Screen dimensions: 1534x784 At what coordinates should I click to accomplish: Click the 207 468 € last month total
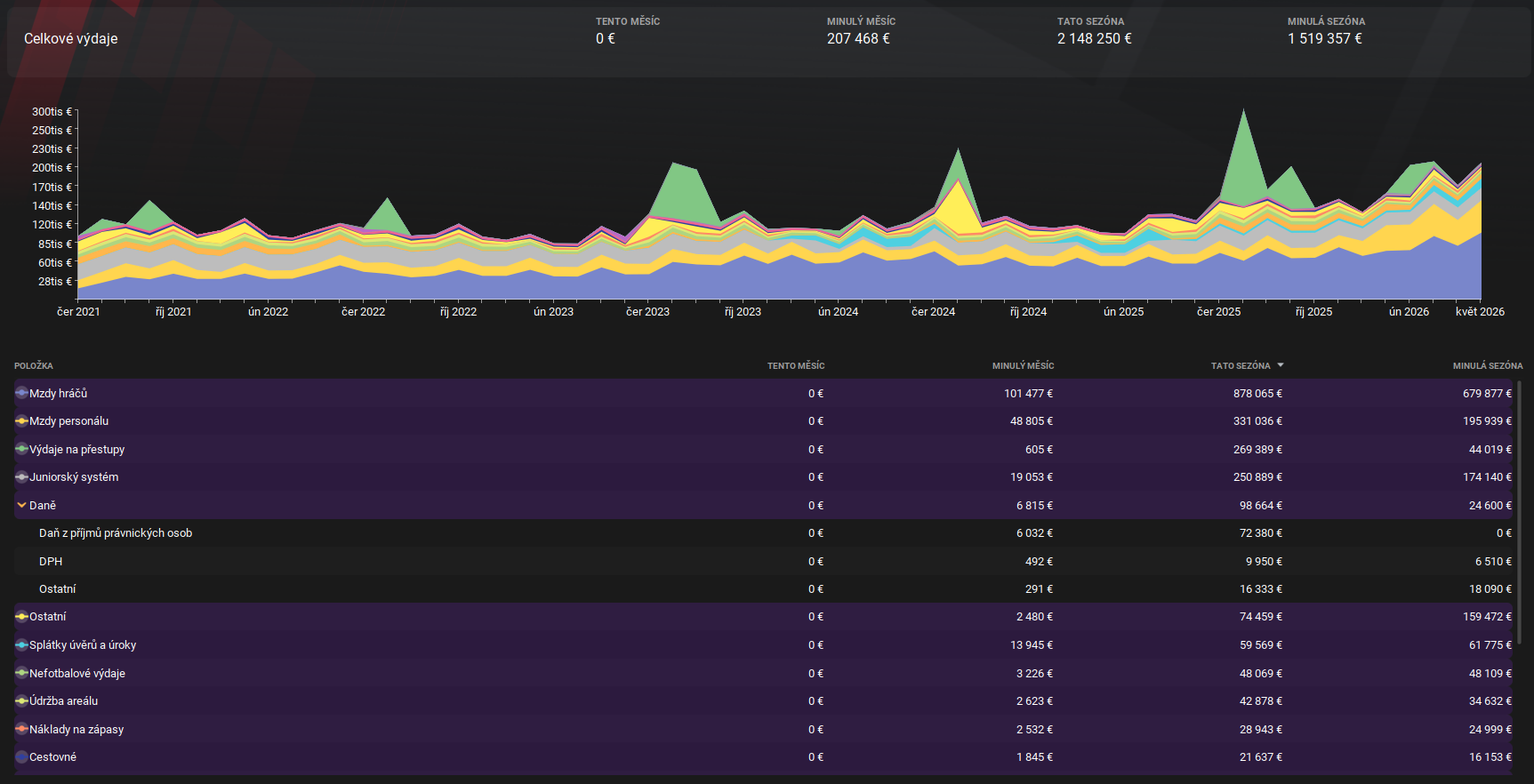[858, 39]
